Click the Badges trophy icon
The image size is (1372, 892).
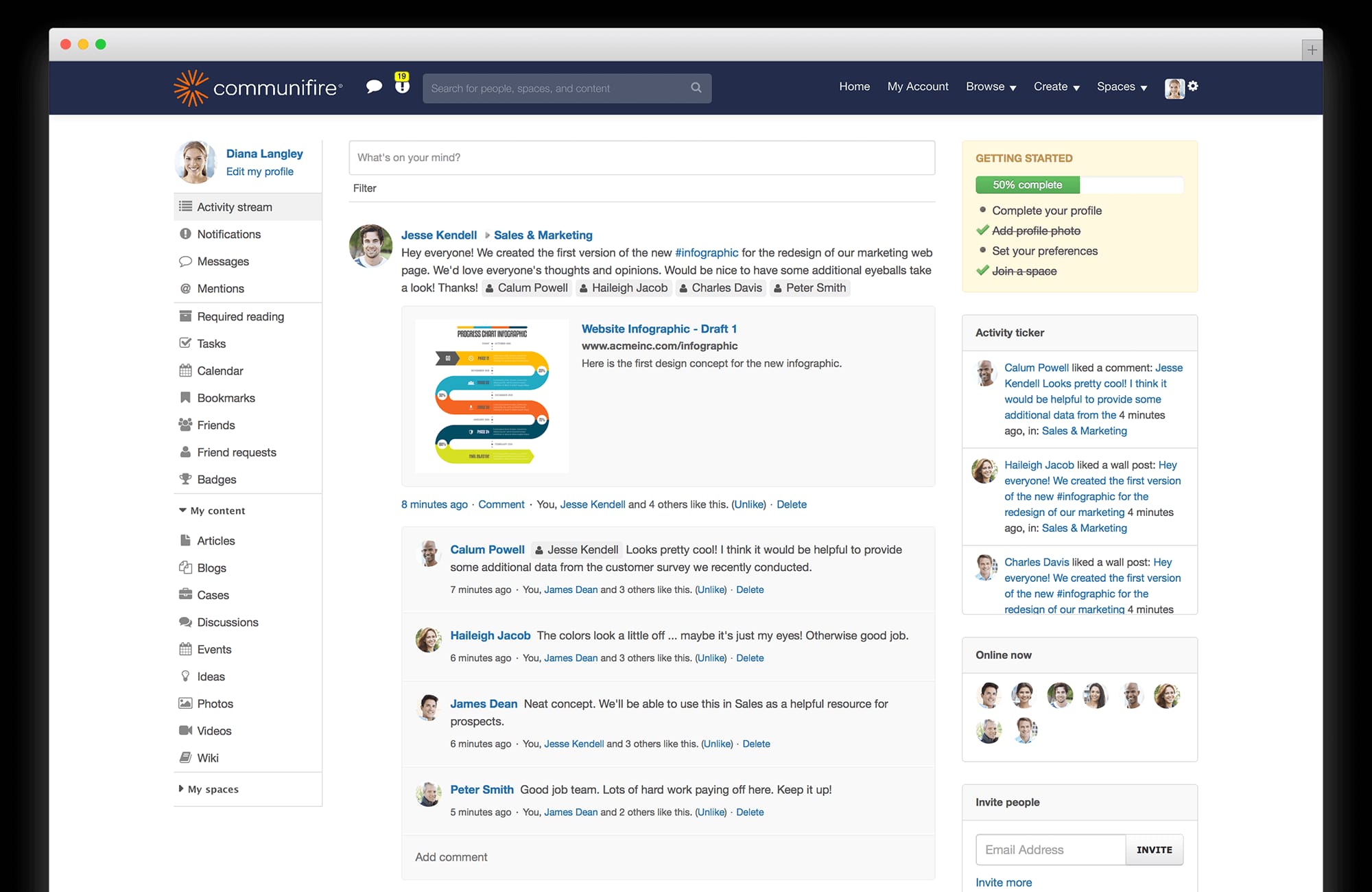pos(185,479)
